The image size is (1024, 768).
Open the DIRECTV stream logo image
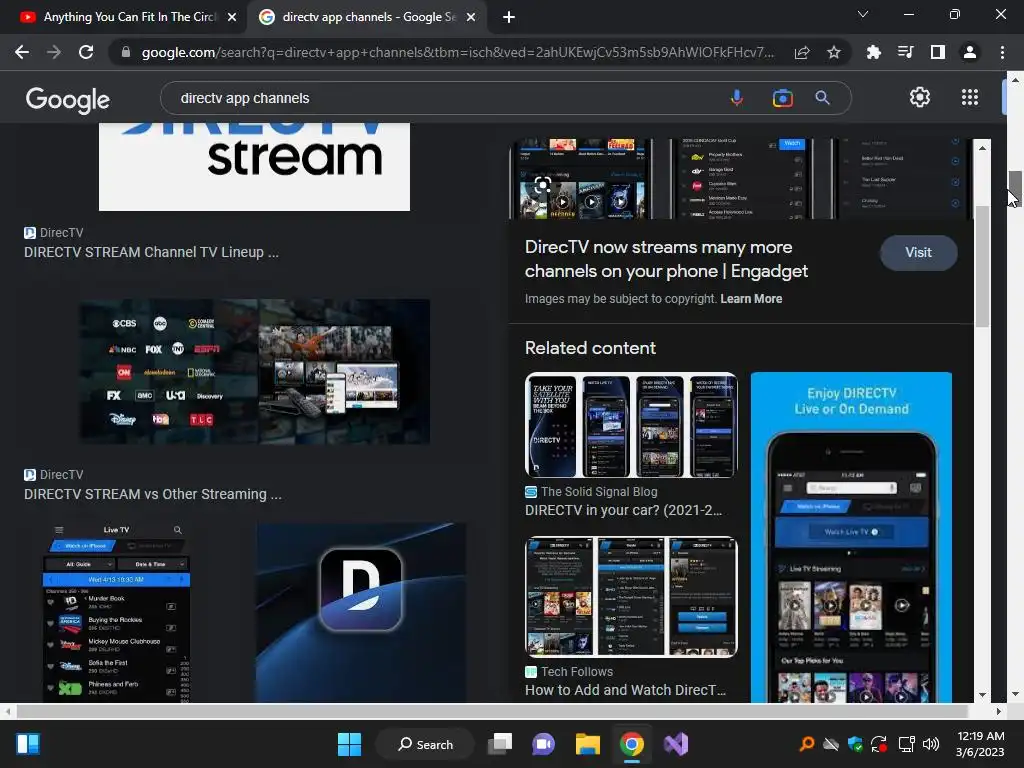[x=254, y=167]
